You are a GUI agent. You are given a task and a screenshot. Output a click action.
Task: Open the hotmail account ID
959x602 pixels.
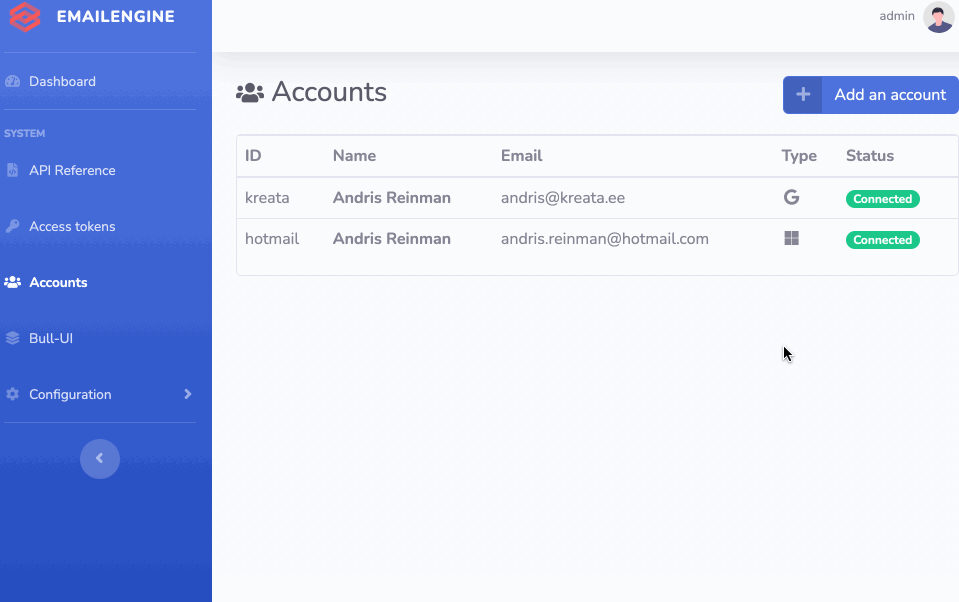[272, 239]
